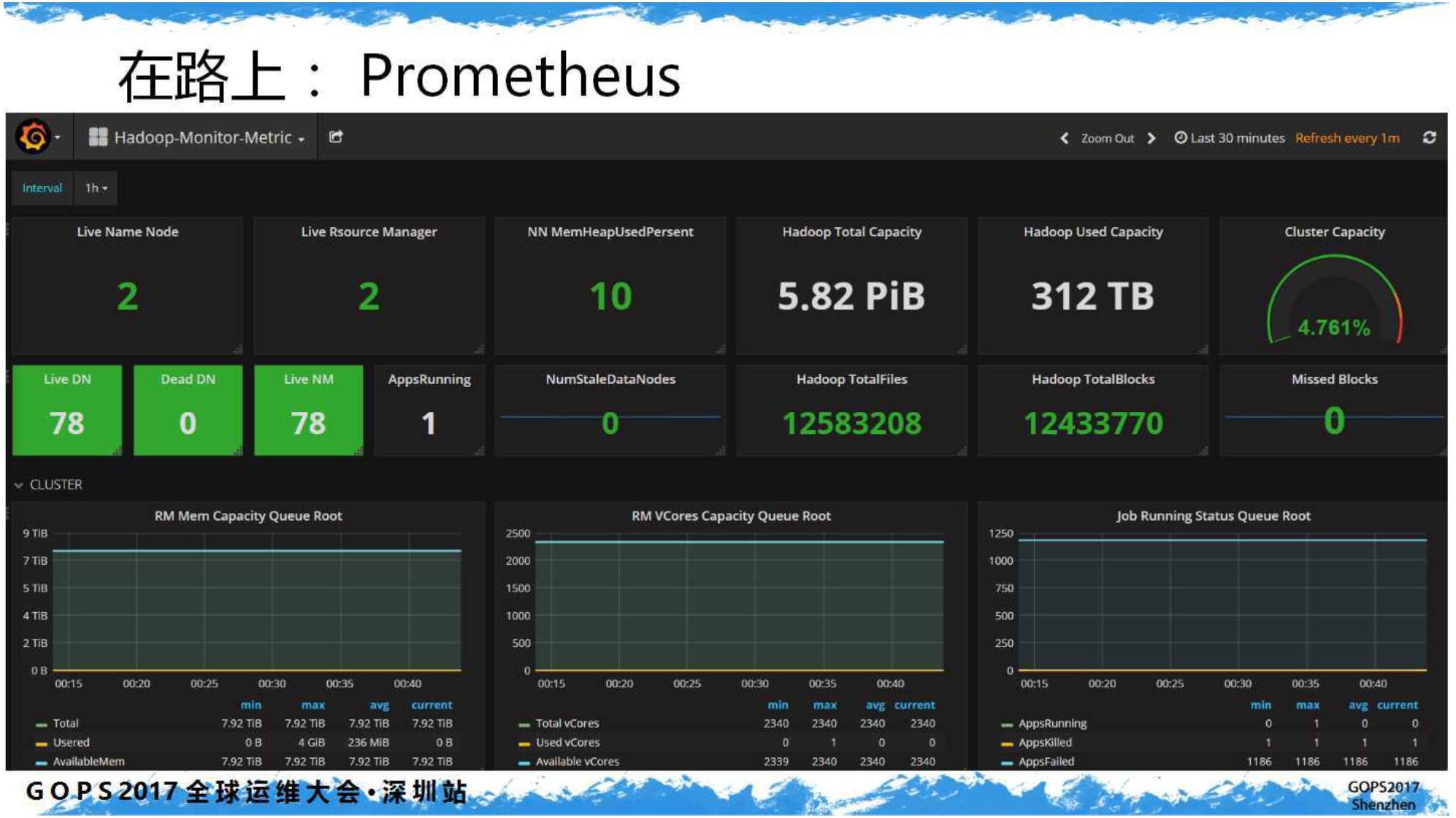The width and height of the screenshot is (1456, 818).
Task: Click the refresh dashboard icon
Action: (1429, 137)
